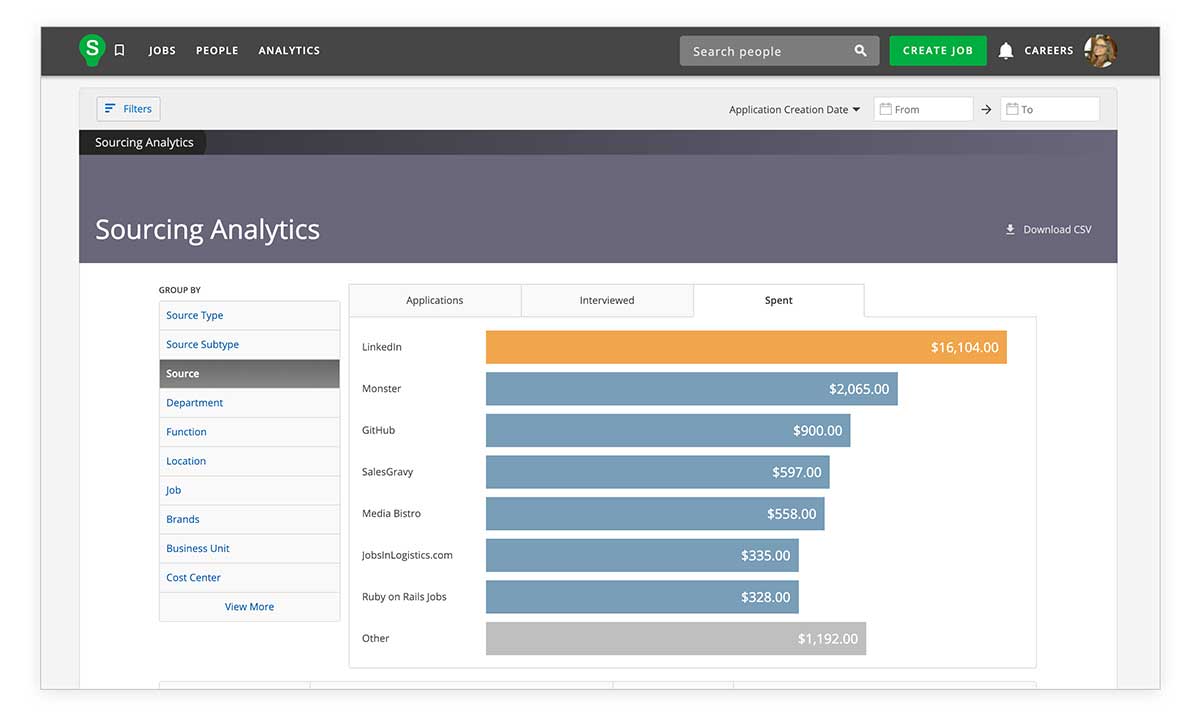Open the Filters button
The height and width of the screenshot is (716, 1200).
(x=128, y=109)
